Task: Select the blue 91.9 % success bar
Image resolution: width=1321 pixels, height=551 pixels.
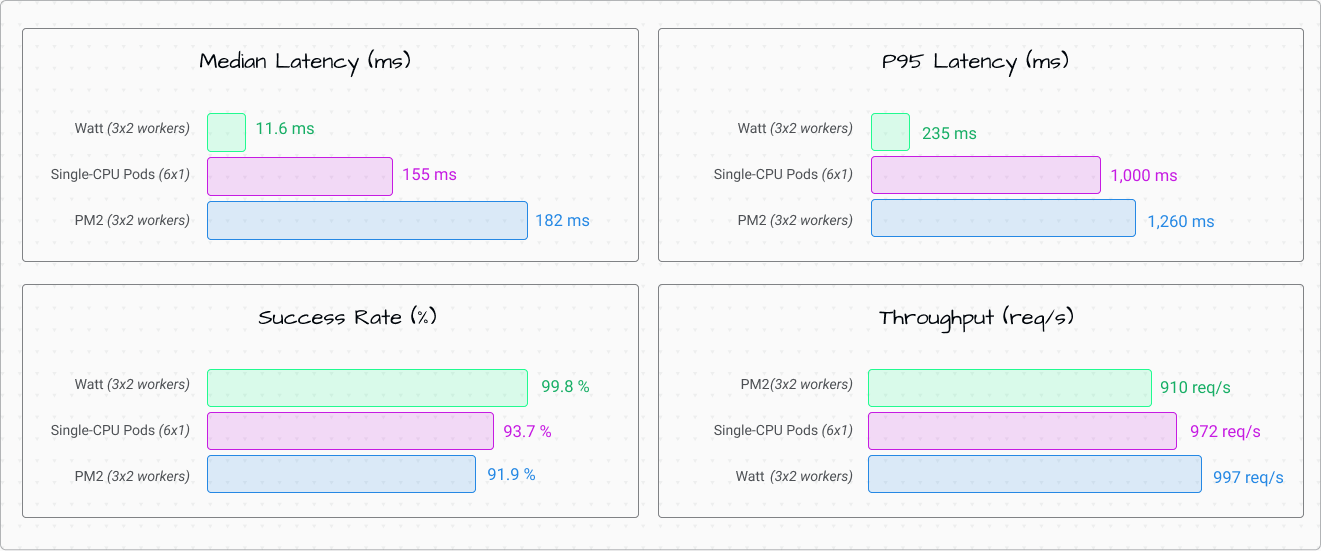Action: point(341,474)
